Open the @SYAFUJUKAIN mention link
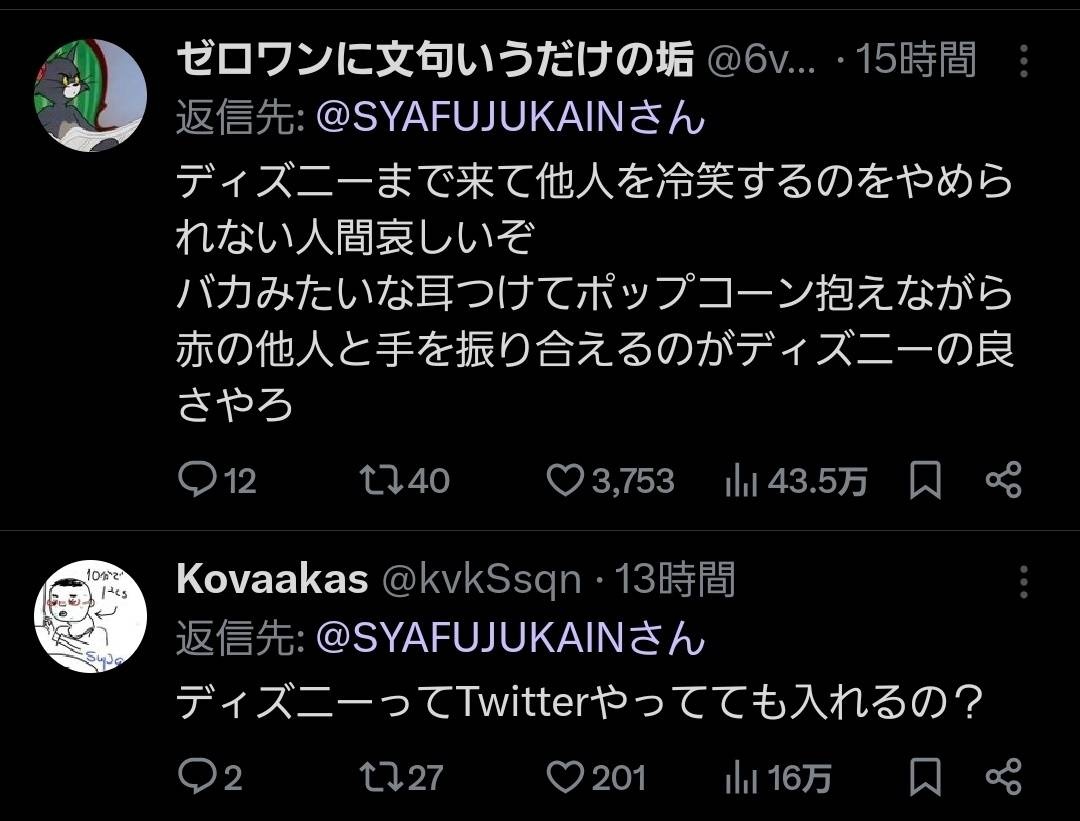The width and height of the screenshot is (1080, 821). point(476,120)
